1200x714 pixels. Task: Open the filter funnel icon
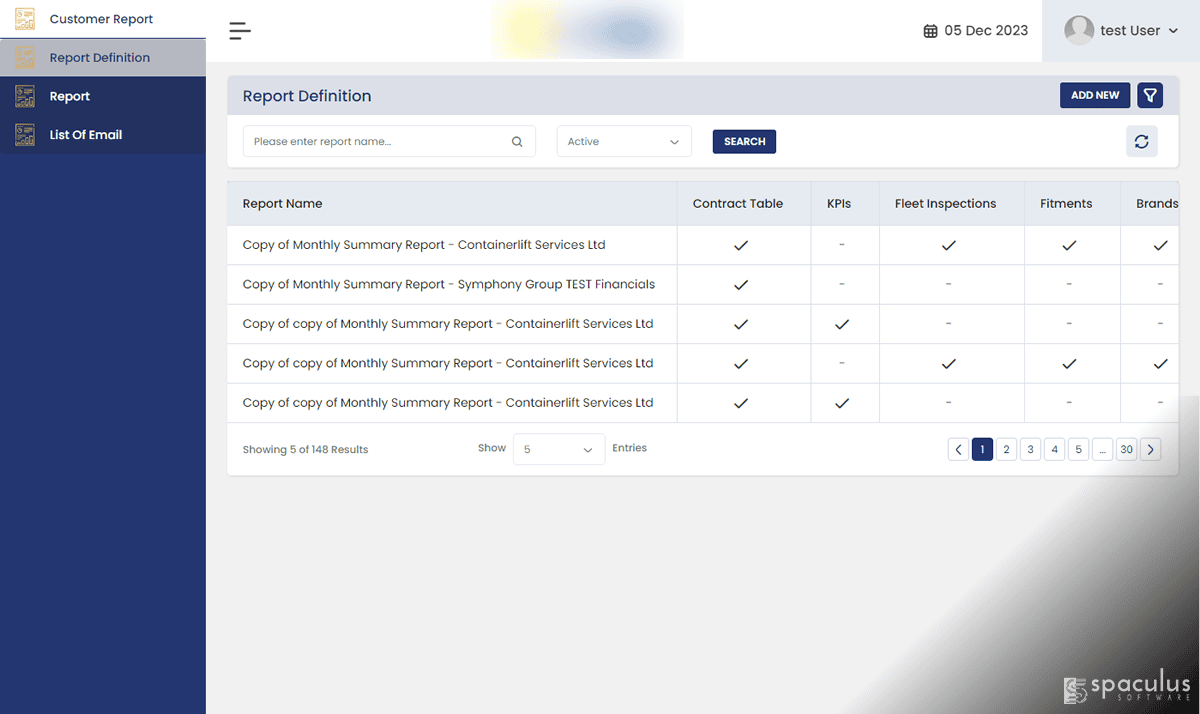click(1150, 95)
